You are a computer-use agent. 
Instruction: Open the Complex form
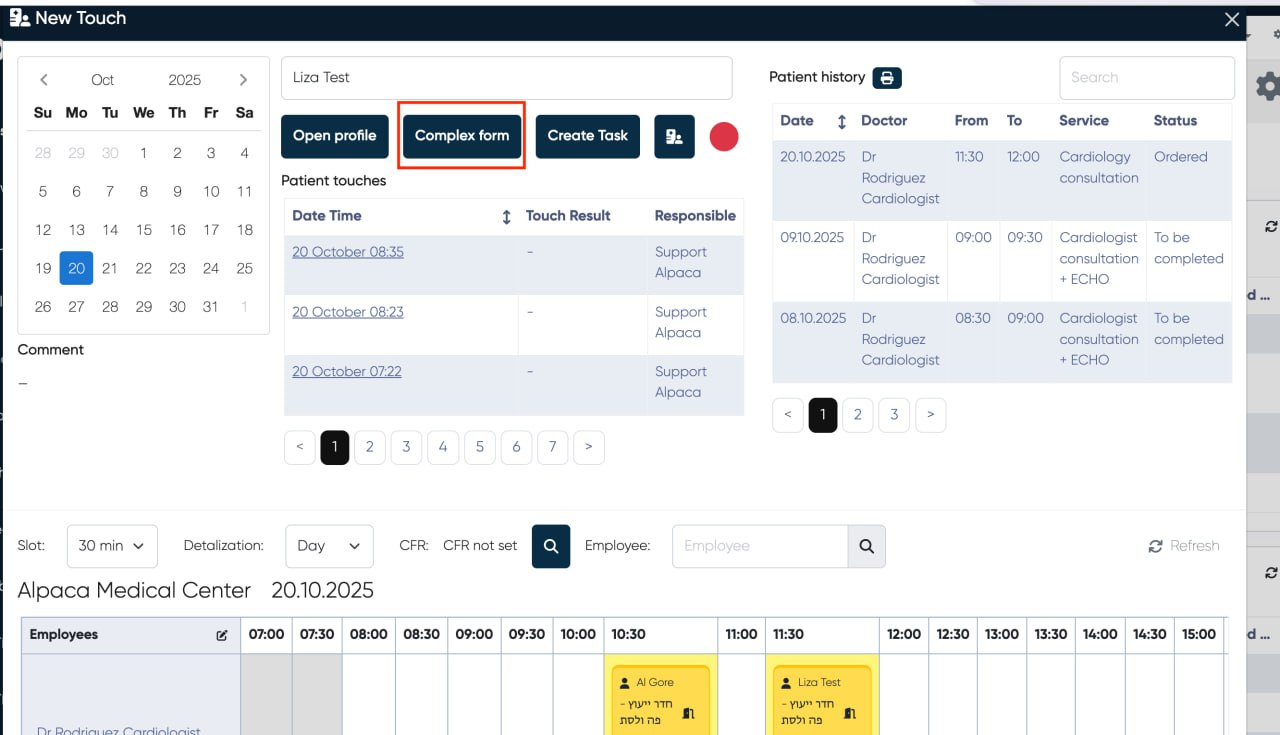click(x=462, y=136)
